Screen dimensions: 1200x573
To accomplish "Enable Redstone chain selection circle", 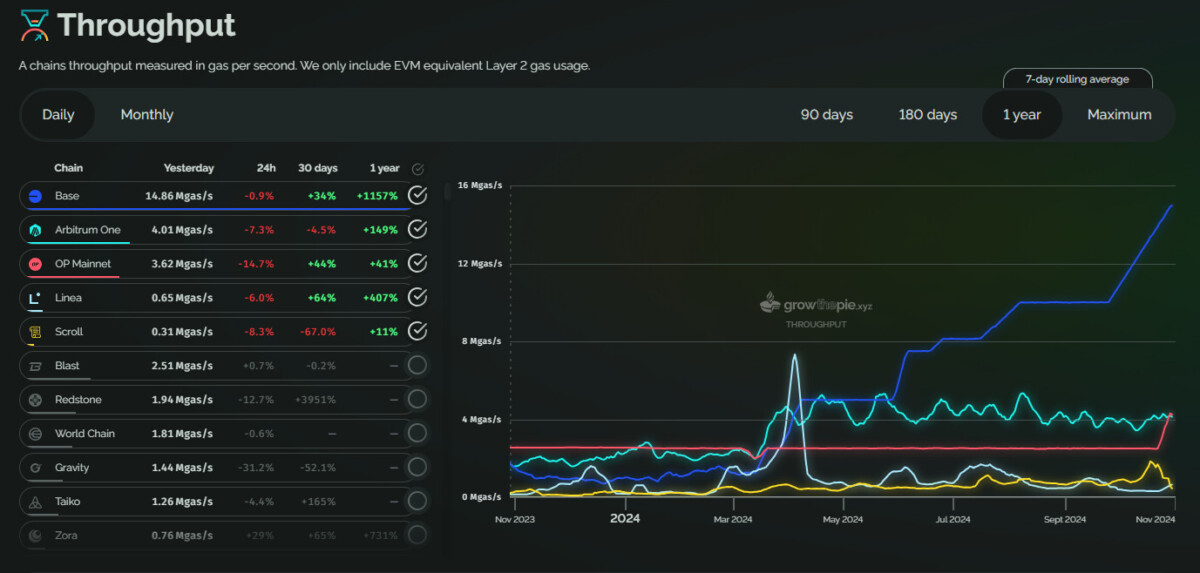I will click(x=418, y=400).
